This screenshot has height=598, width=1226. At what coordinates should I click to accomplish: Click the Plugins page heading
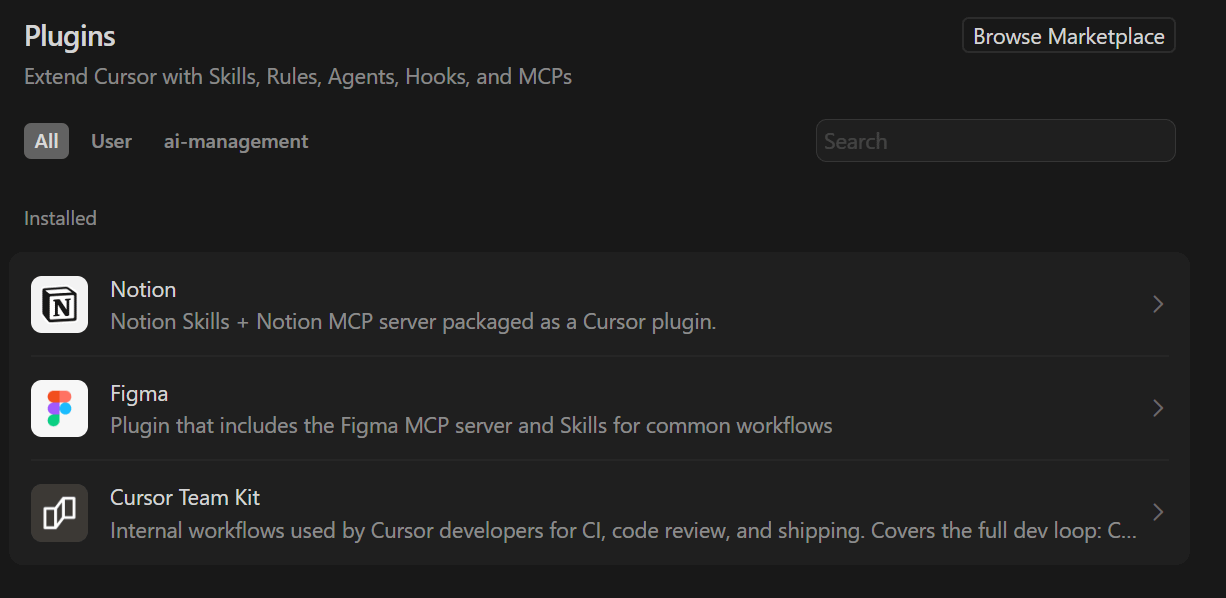(x=70, y=37)
